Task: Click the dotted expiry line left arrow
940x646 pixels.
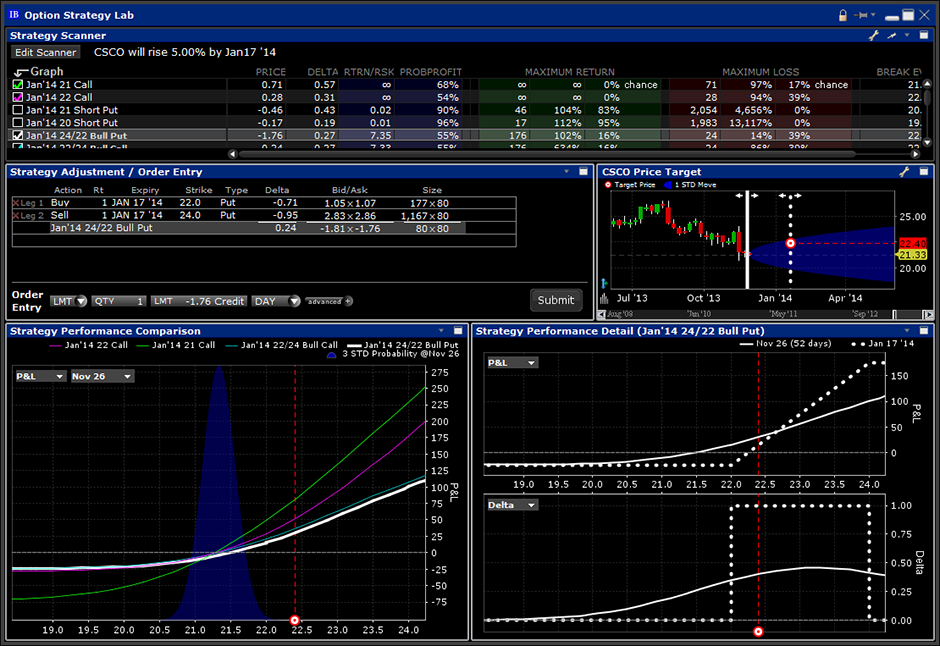Action: pos(782,195)
